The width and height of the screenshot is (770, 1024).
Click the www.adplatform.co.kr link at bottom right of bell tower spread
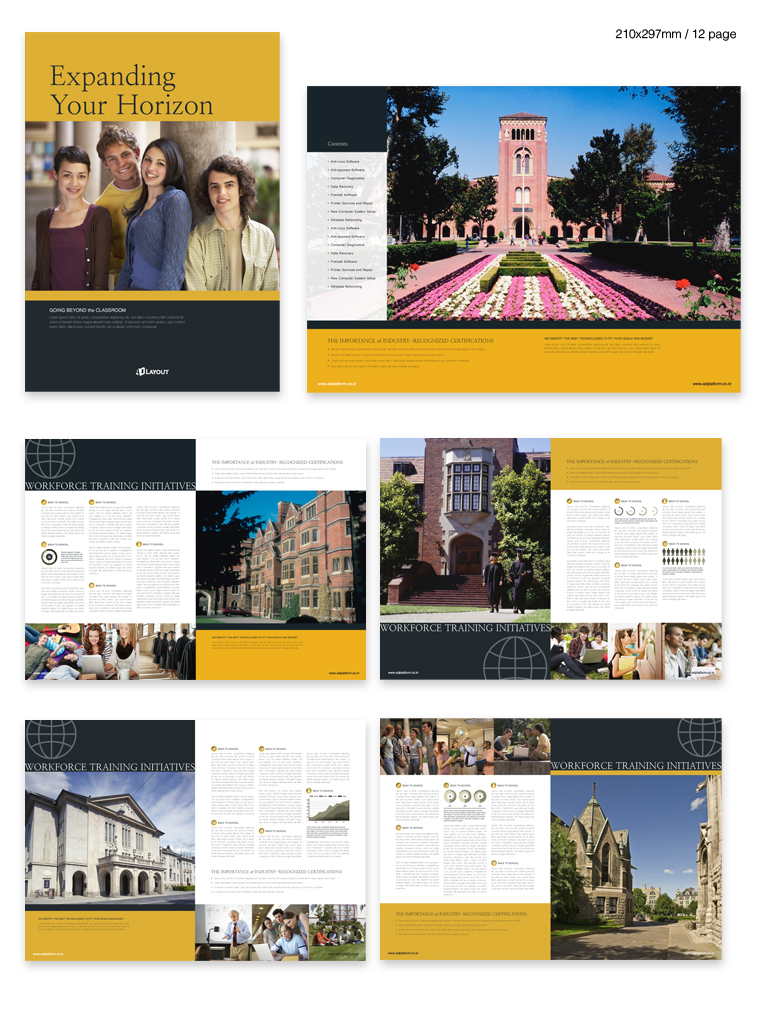pos(712,384)
